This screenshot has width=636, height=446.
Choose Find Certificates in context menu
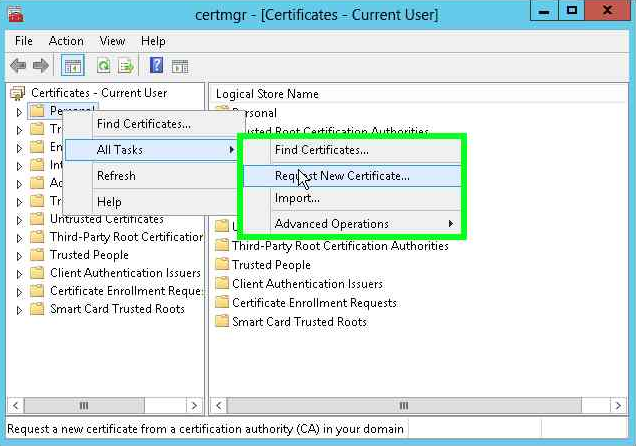[x=154, y=124]
